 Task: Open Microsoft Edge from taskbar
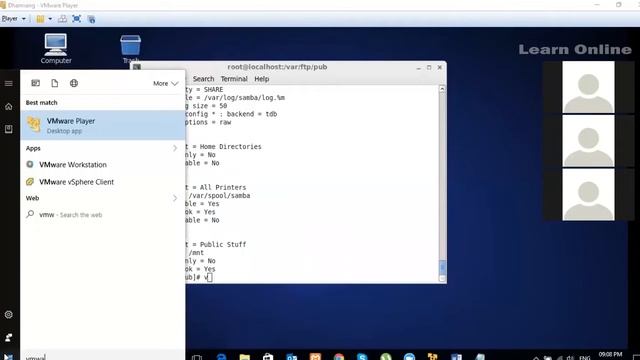click(221, 357)
